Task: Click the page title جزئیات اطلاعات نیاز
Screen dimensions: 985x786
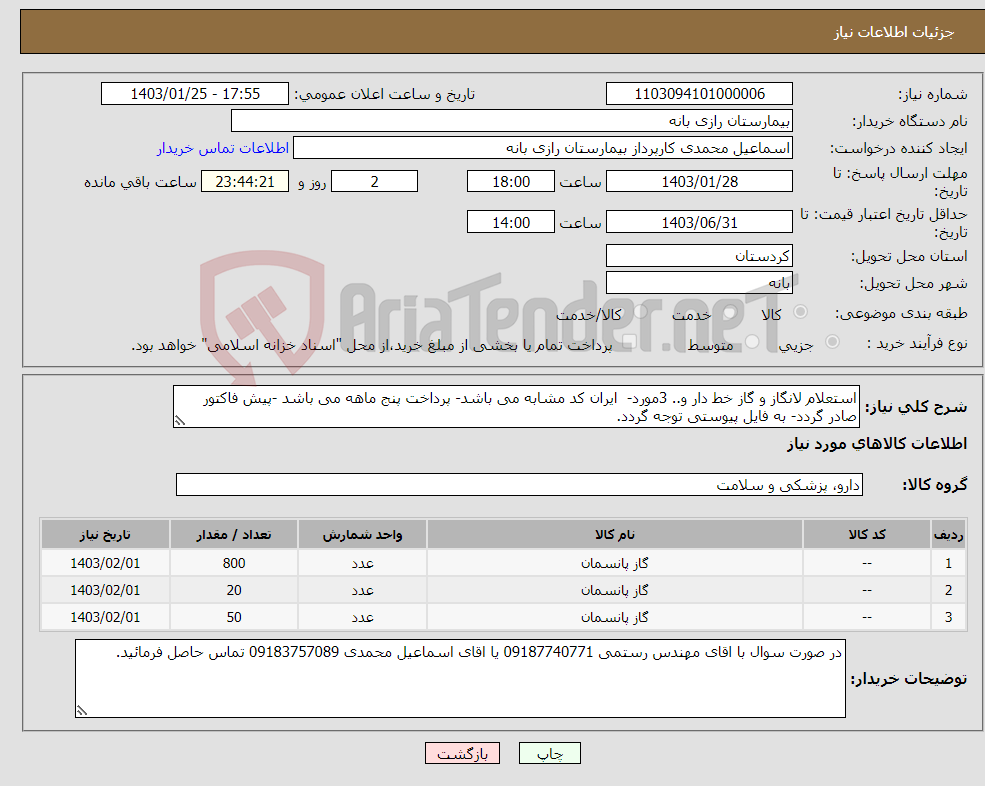Action: [x=894, y=32]
